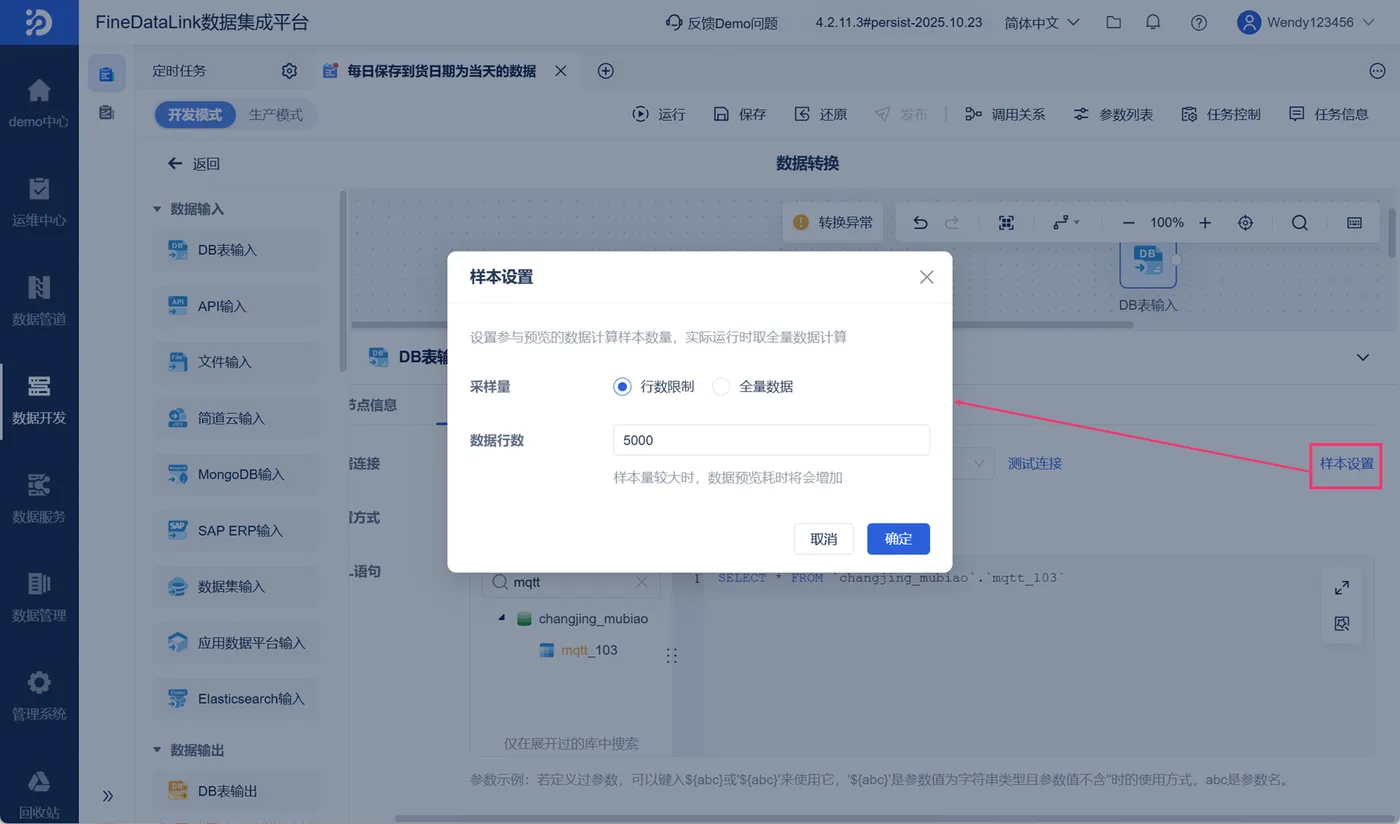Open the demo中心 home icon

pos(39,91)
